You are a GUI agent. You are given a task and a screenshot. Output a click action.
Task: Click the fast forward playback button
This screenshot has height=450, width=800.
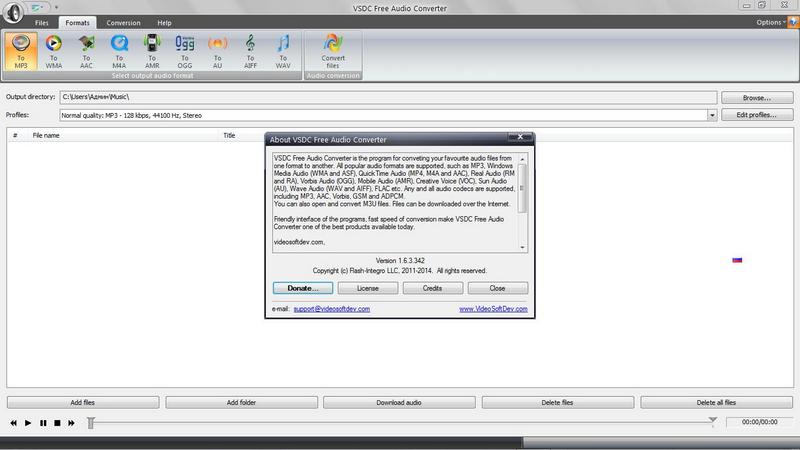tap(71, 423)
